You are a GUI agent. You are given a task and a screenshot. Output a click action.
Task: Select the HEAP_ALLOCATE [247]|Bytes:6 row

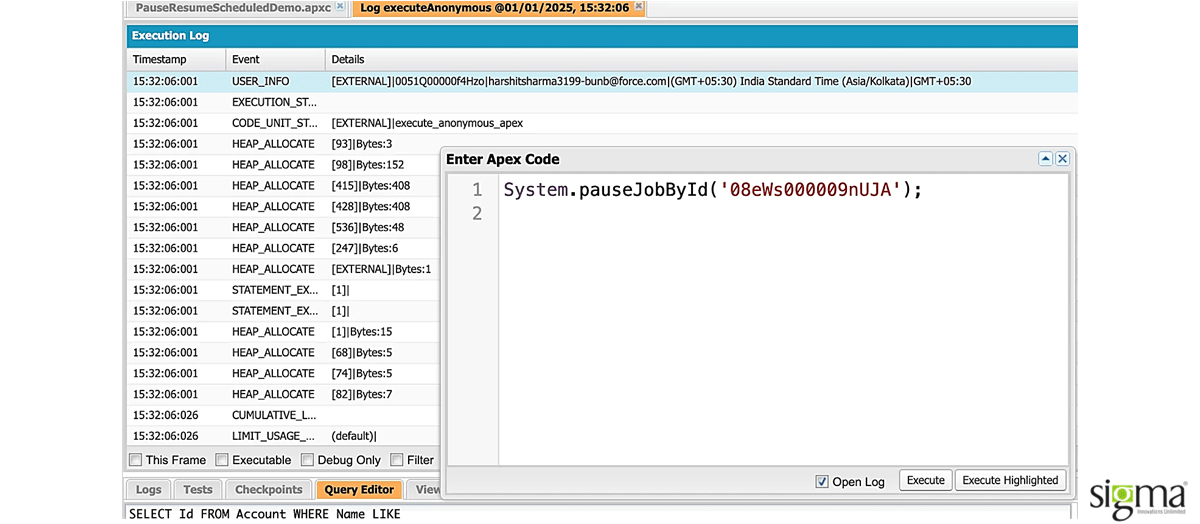pyautogui.click(x=283, y=248)
